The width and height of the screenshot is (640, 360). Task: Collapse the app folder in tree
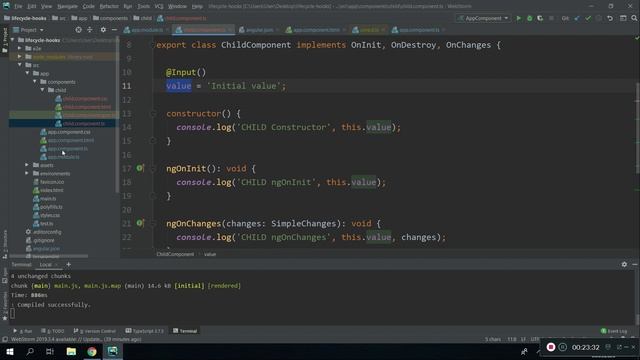tap(27, 73)
